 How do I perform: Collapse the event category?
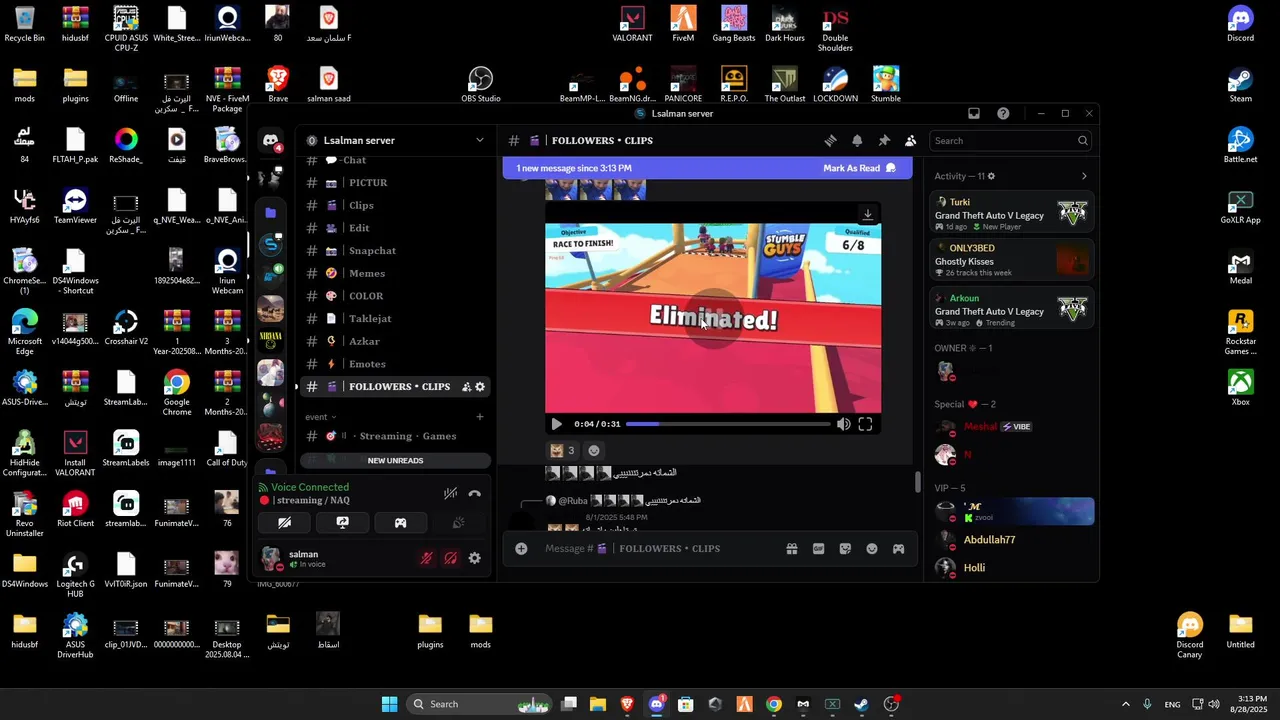320,417
